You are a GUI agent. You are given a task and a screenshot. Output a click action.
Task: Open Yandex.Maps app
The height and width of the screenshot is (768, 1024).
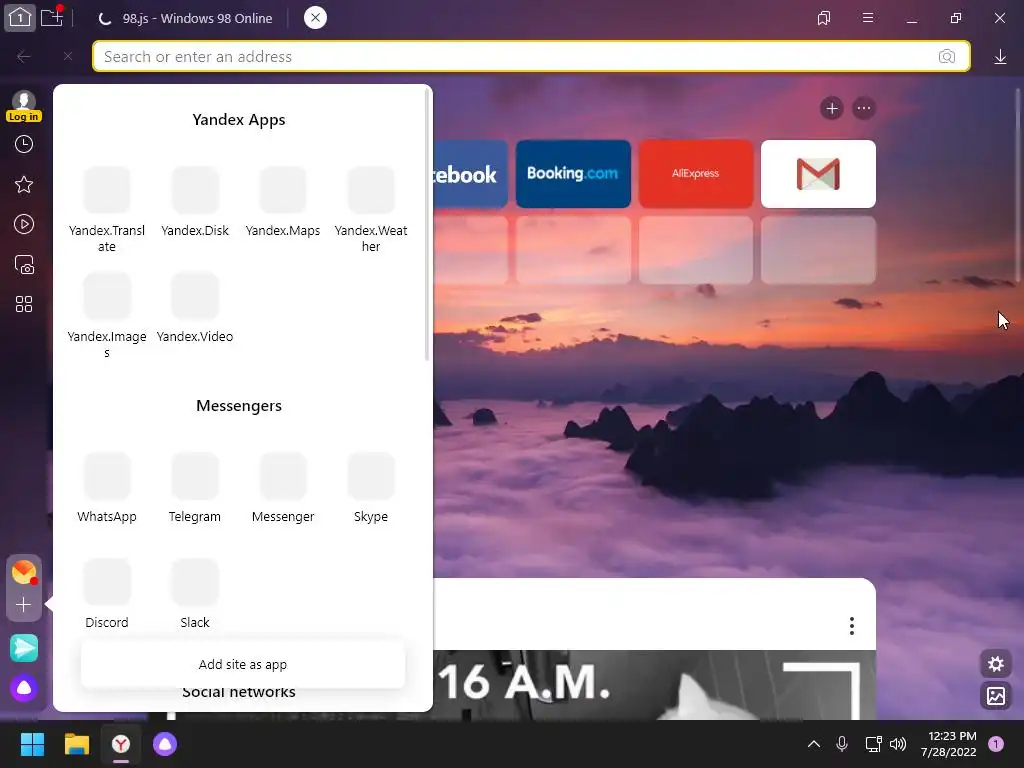283,202
